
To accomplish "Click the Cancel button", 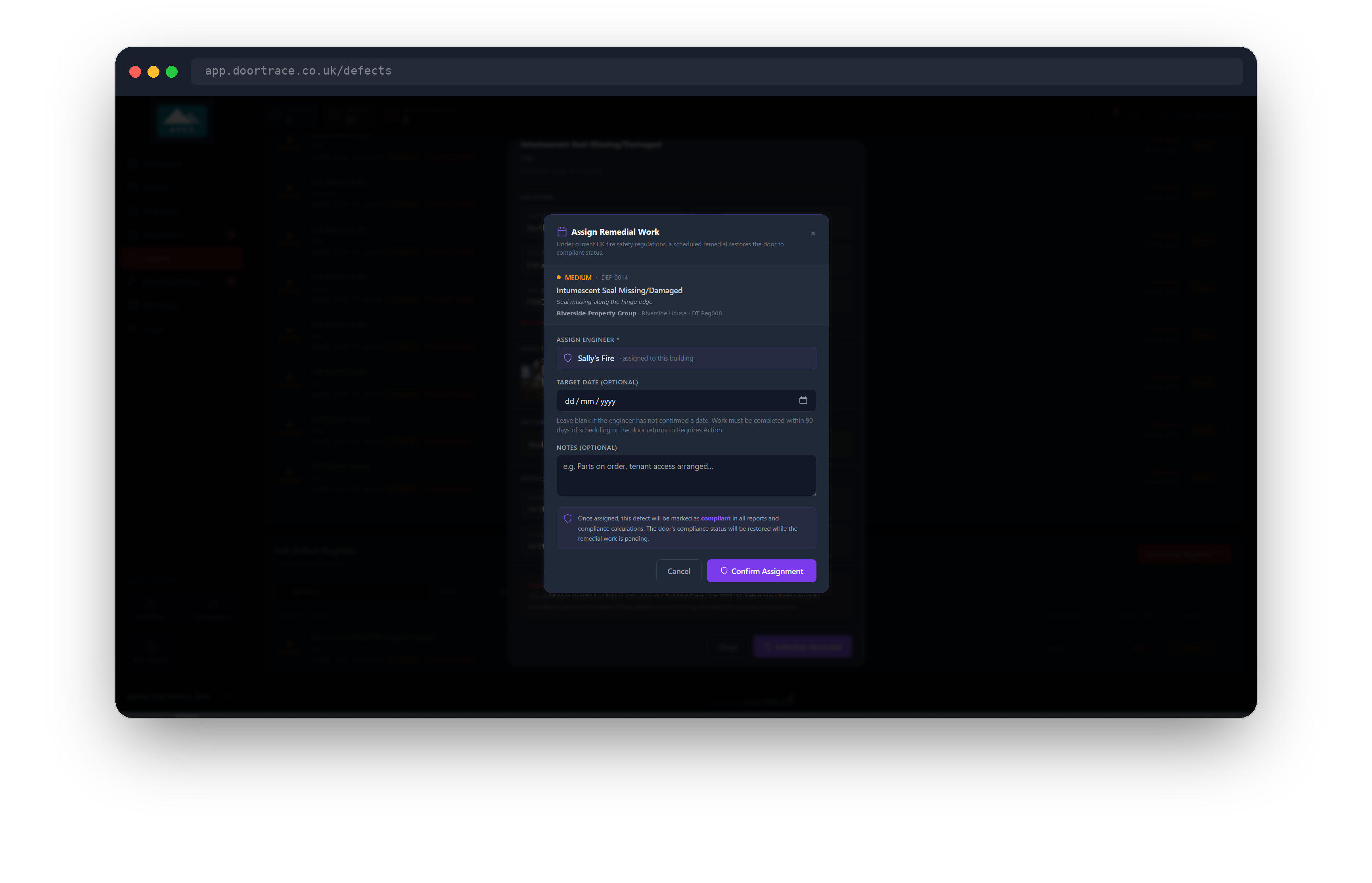I will click(x=678, y=571).
